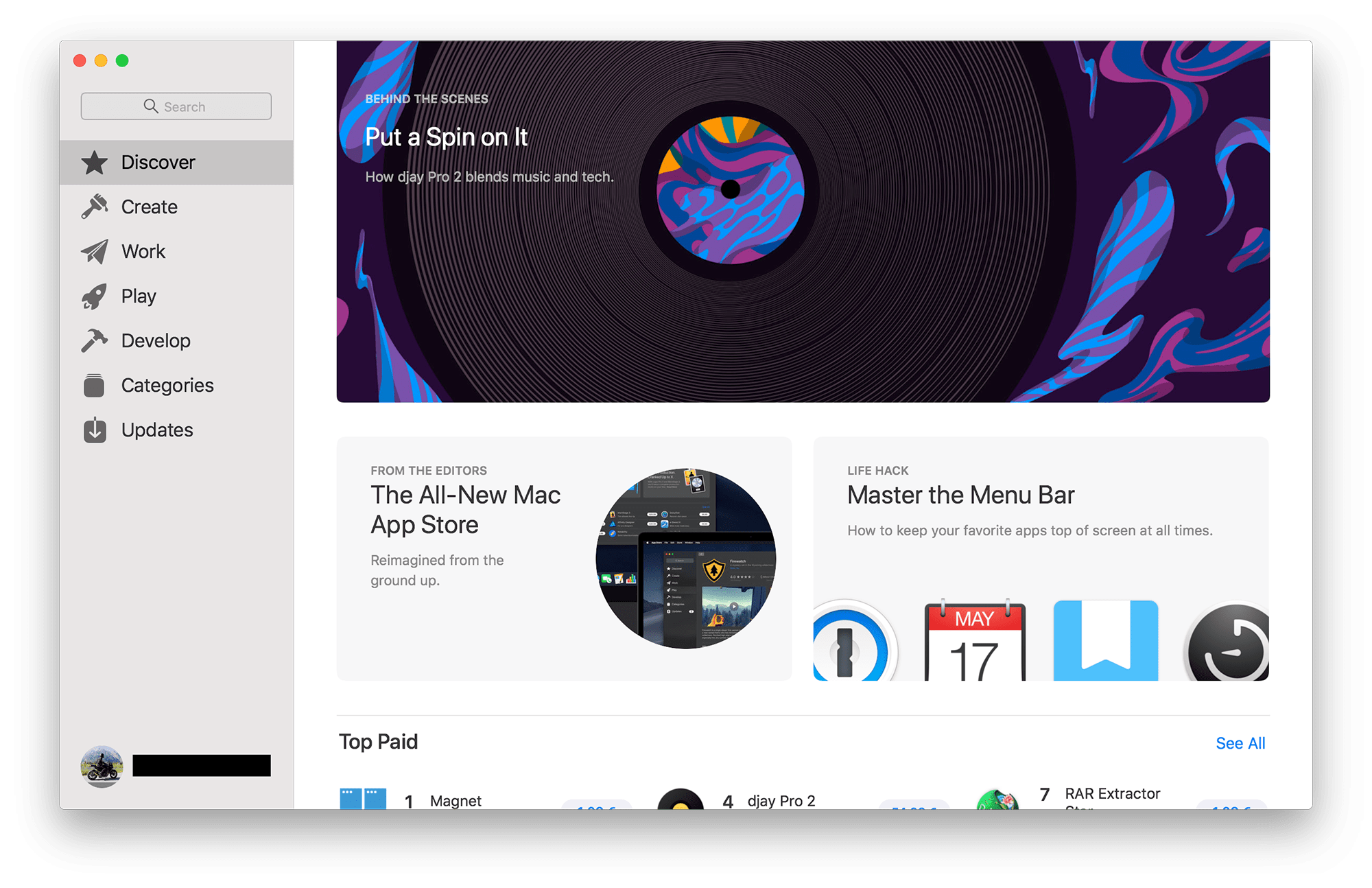Screen dimensions: 1372x888
Task: Click the Categories stack icon
Action: [95, 386]
